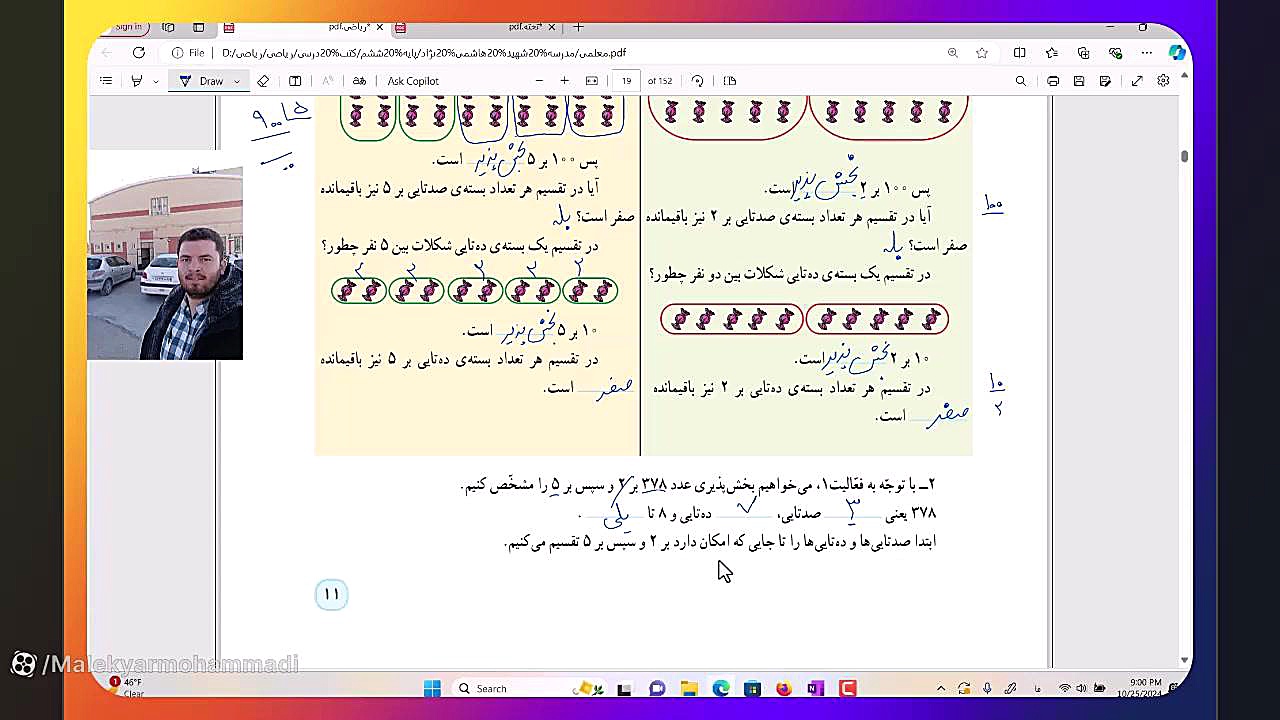This screenshot has width=1280, height=720.
Task: Open the zoom indicator in address bar
Action: [952, 53]
